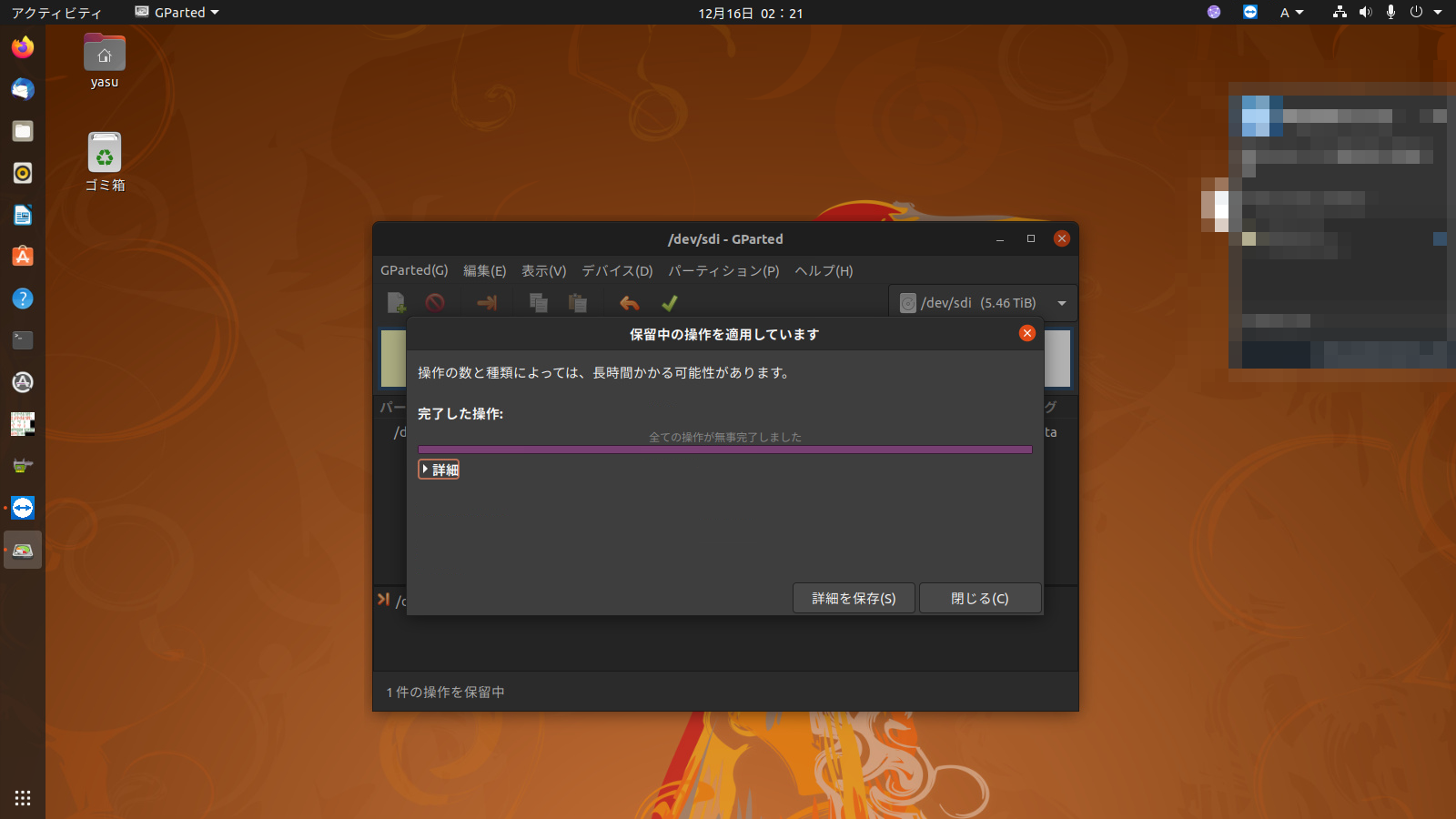Click the new partition toolbar icon
The height and width of the screenshot is (819, 1456).
tap(396, 303)
